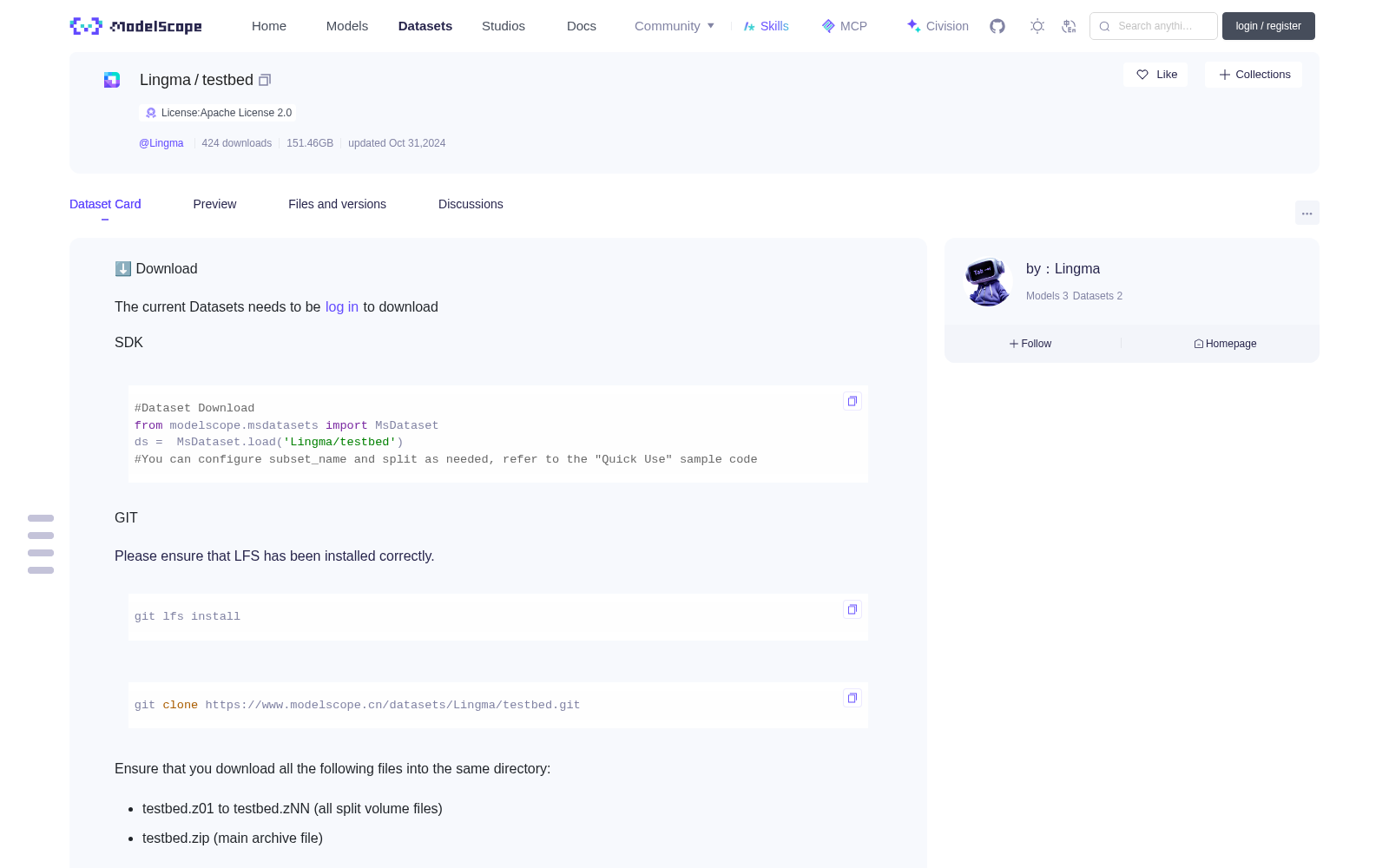Image resolution: width=1389 pixels, height=868 pixels.
Task: Click the SDK section heading
Action: pos(128,343)
